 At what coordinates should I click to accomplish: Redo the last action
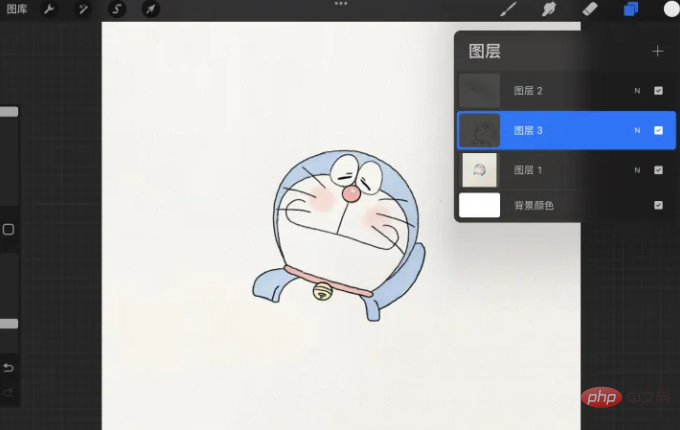[8, 393]
